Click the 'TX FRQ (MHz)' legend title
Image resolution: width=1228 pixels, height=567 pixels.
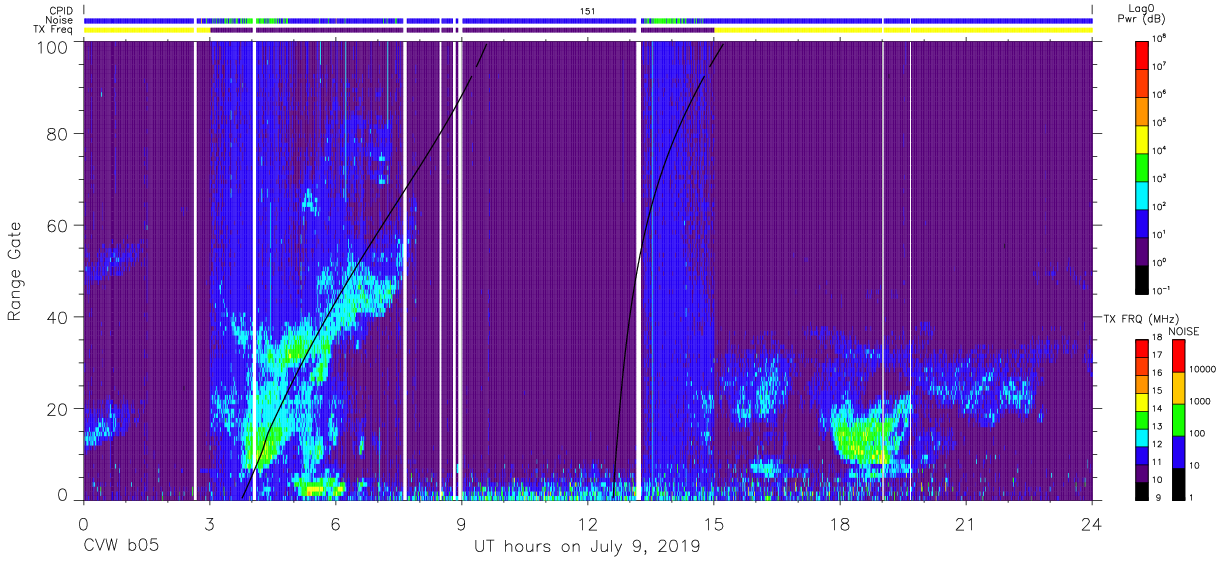tap(1141, 318)
